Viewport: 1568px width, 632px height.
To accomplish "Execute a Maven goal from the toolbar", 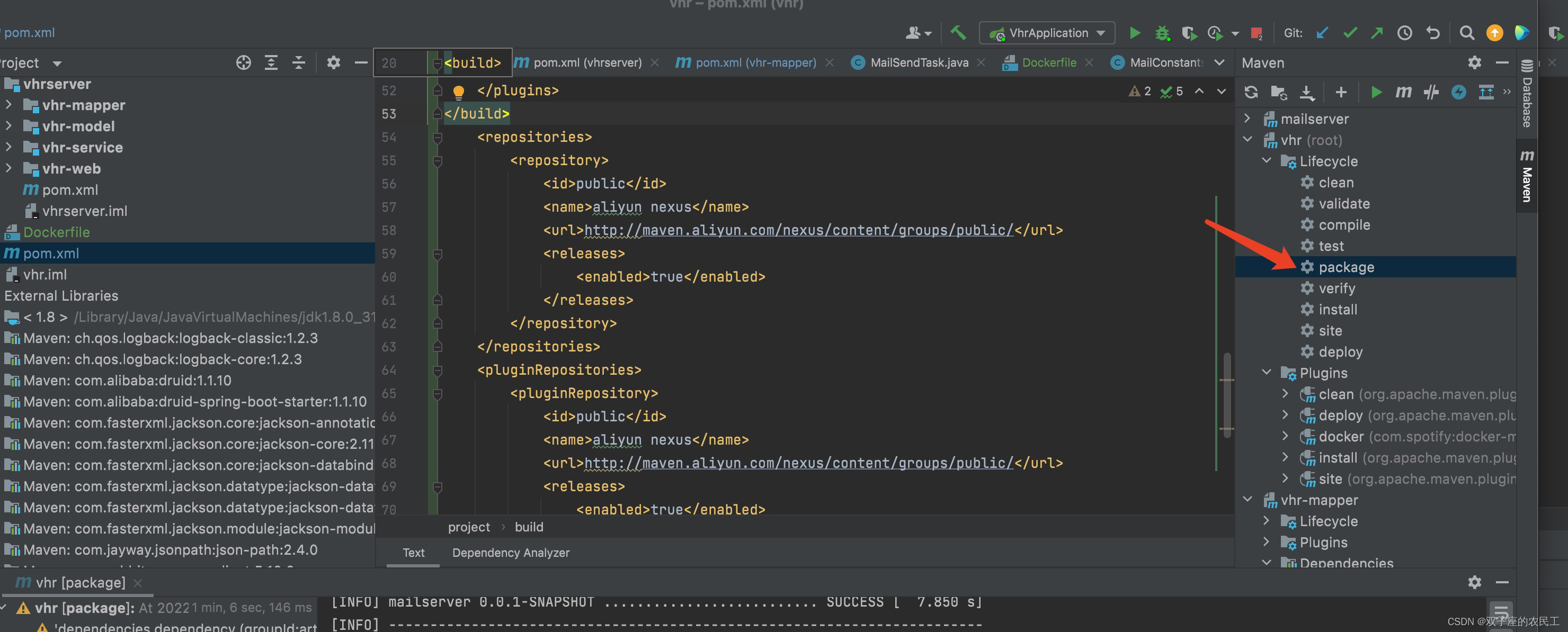I will click(1404, 92).
